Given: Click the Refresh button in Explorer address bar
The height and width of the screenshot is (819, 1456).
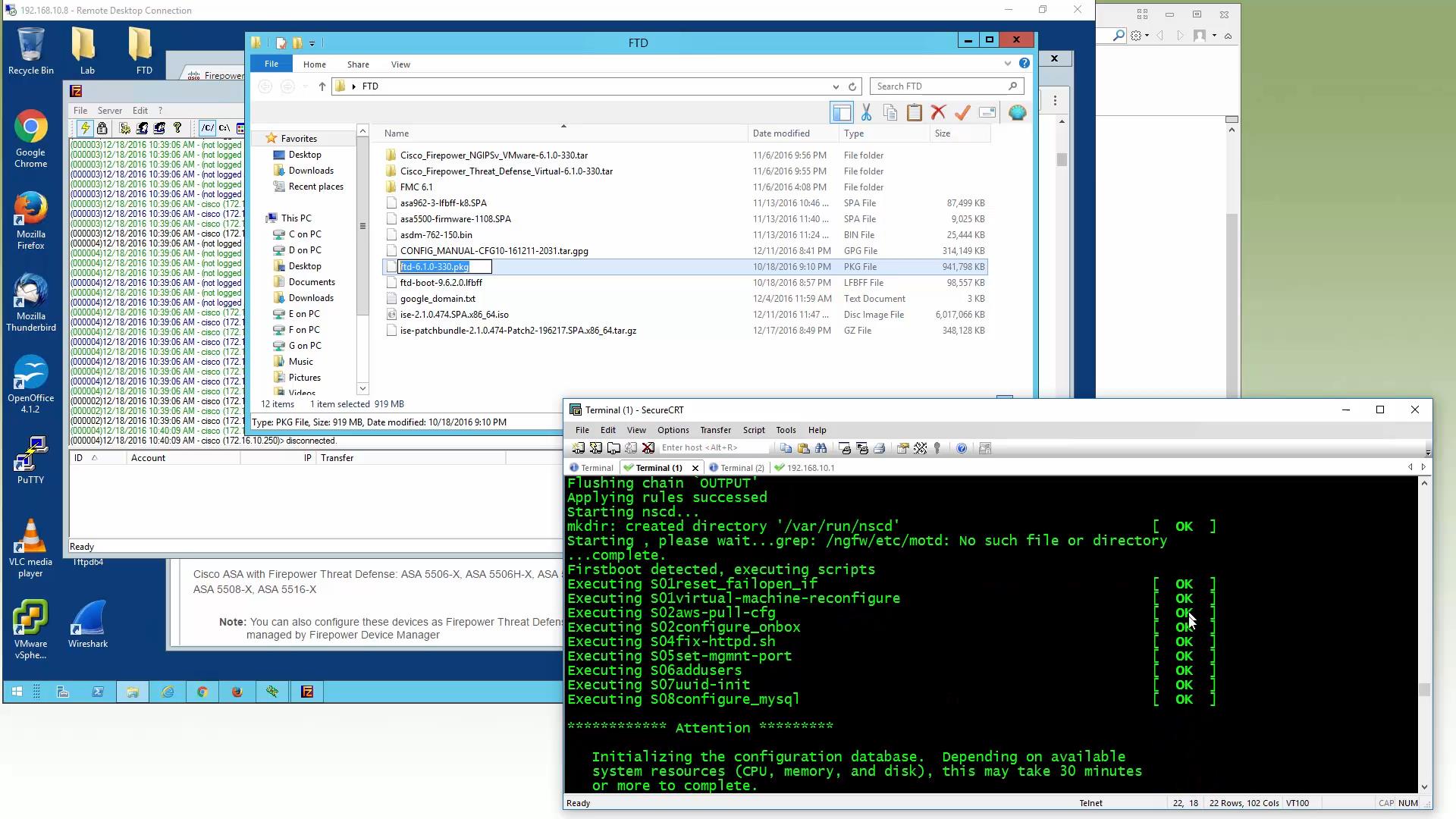Looking at the screenshot, I should coord(852,86).
